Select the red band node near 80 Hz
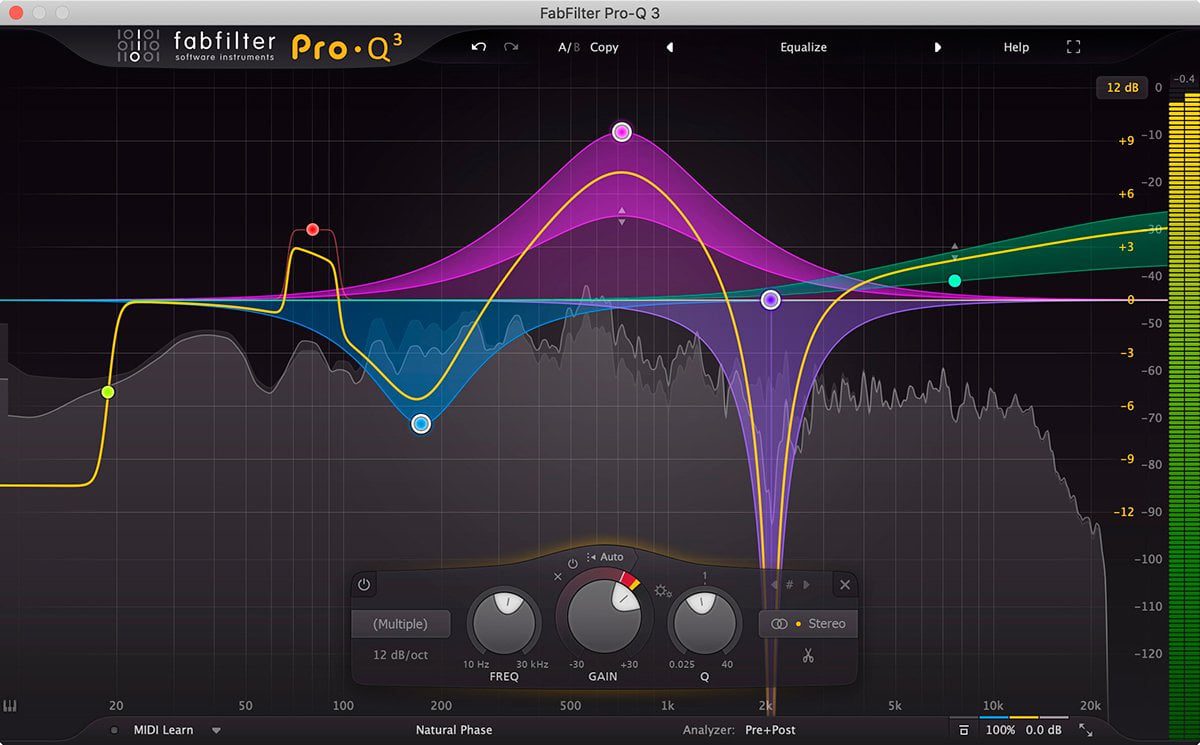The image size is (1200, 745). point(312,229)
